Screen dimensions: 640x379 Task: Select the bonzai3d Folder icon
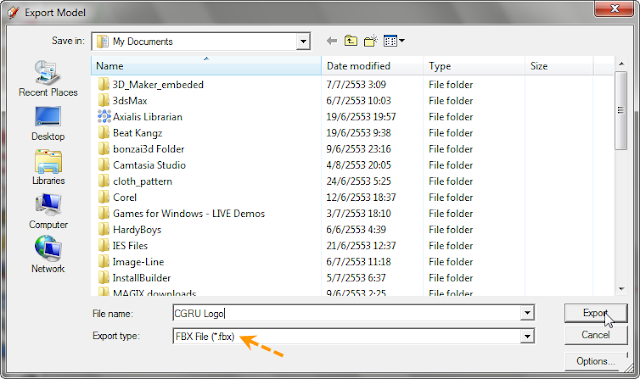[x=104, y=149]
